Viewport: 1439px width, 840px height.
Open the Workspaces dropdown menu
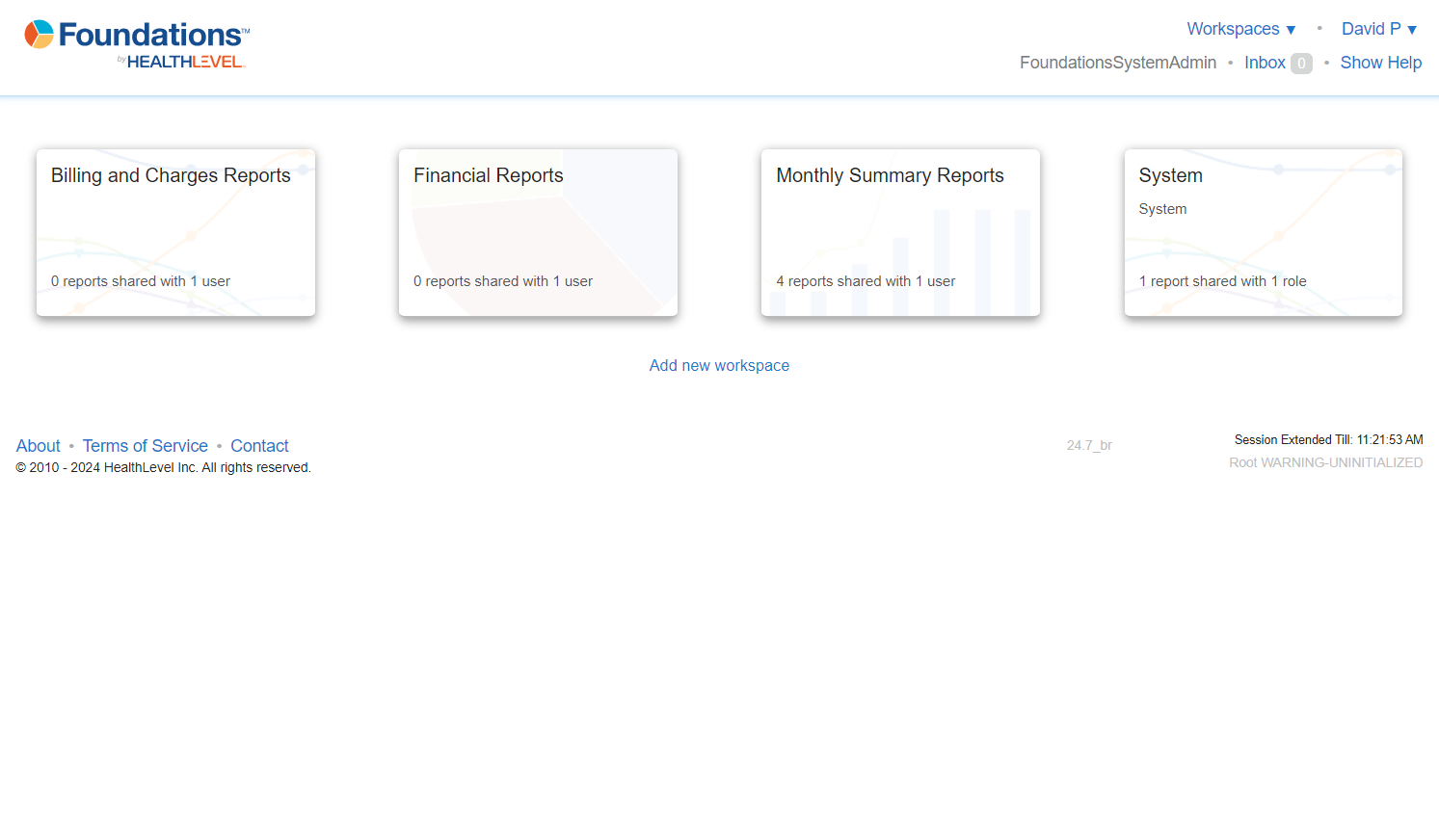click(1240, 29)
